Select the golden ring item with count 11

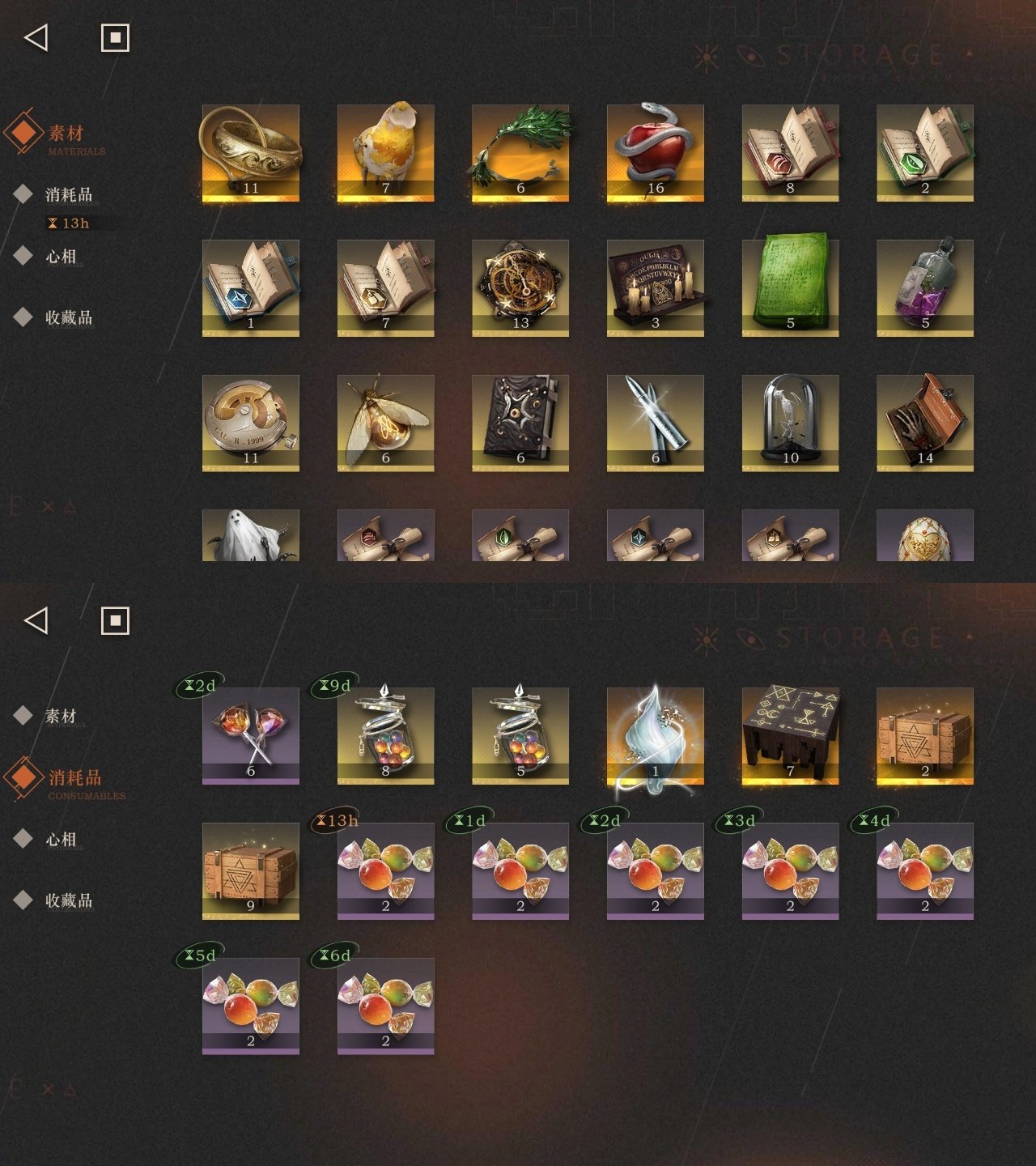coord(251,153)
